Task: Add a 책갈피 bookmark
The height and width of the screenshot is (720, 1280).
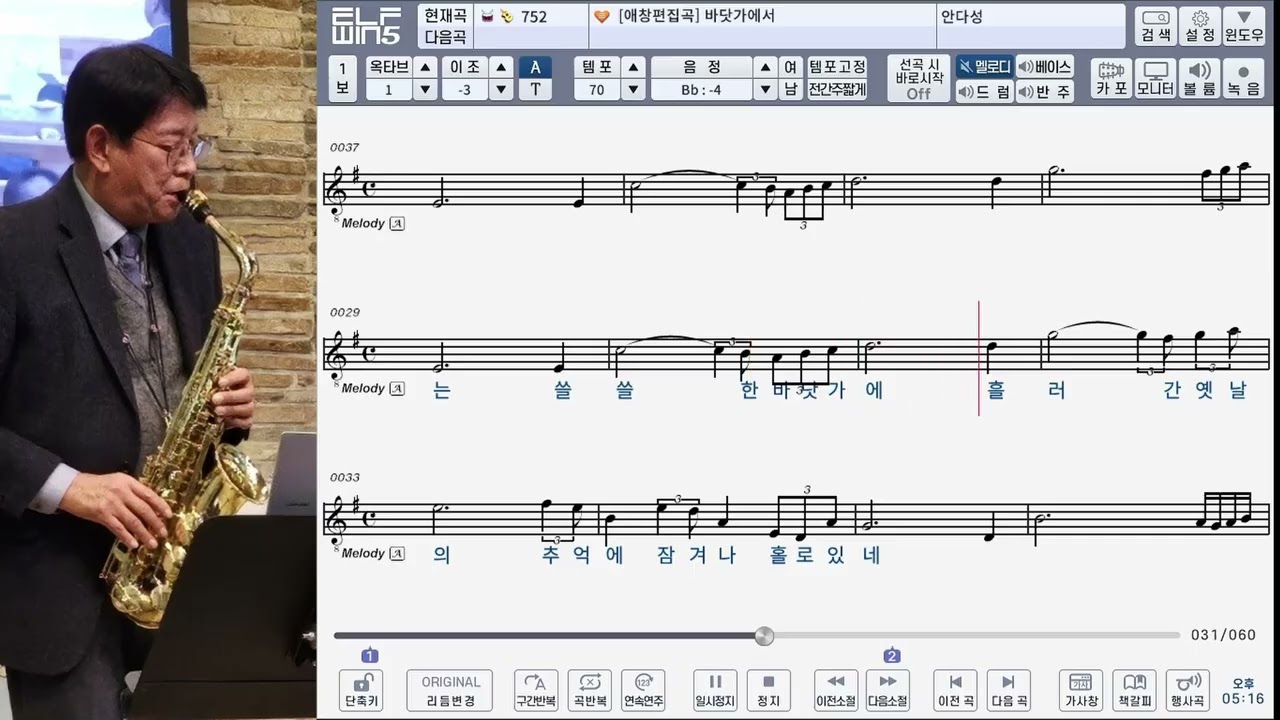Action: coord(1134,690)
